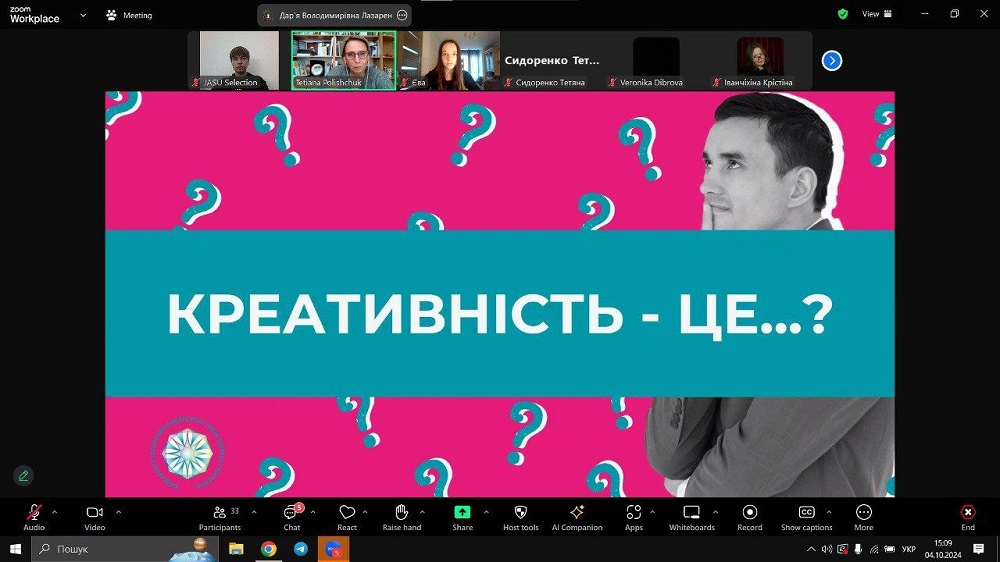Turn on camera with the Video button
The height and width of the screenshot is (562, 1000).
click(94, 516)
